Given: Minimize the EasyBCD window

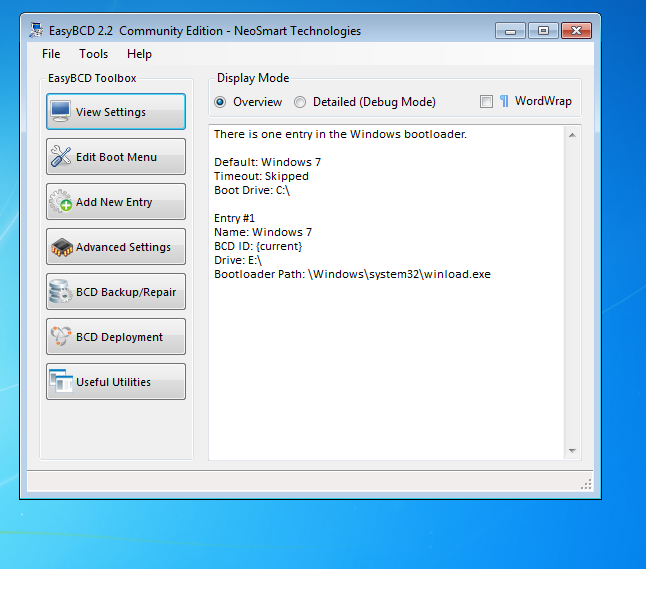Looking at the screenshot, I should (x=510, y=31).
